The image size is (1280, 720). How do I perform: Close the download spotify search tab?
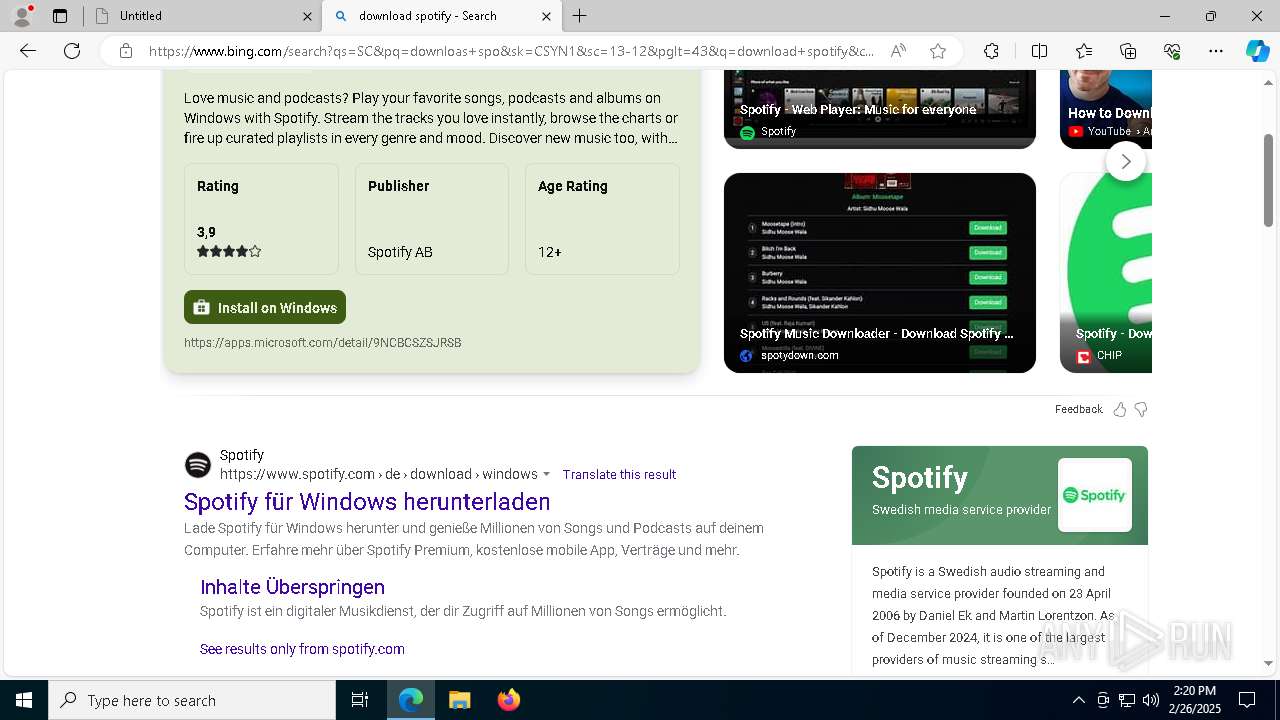(546, 16)
